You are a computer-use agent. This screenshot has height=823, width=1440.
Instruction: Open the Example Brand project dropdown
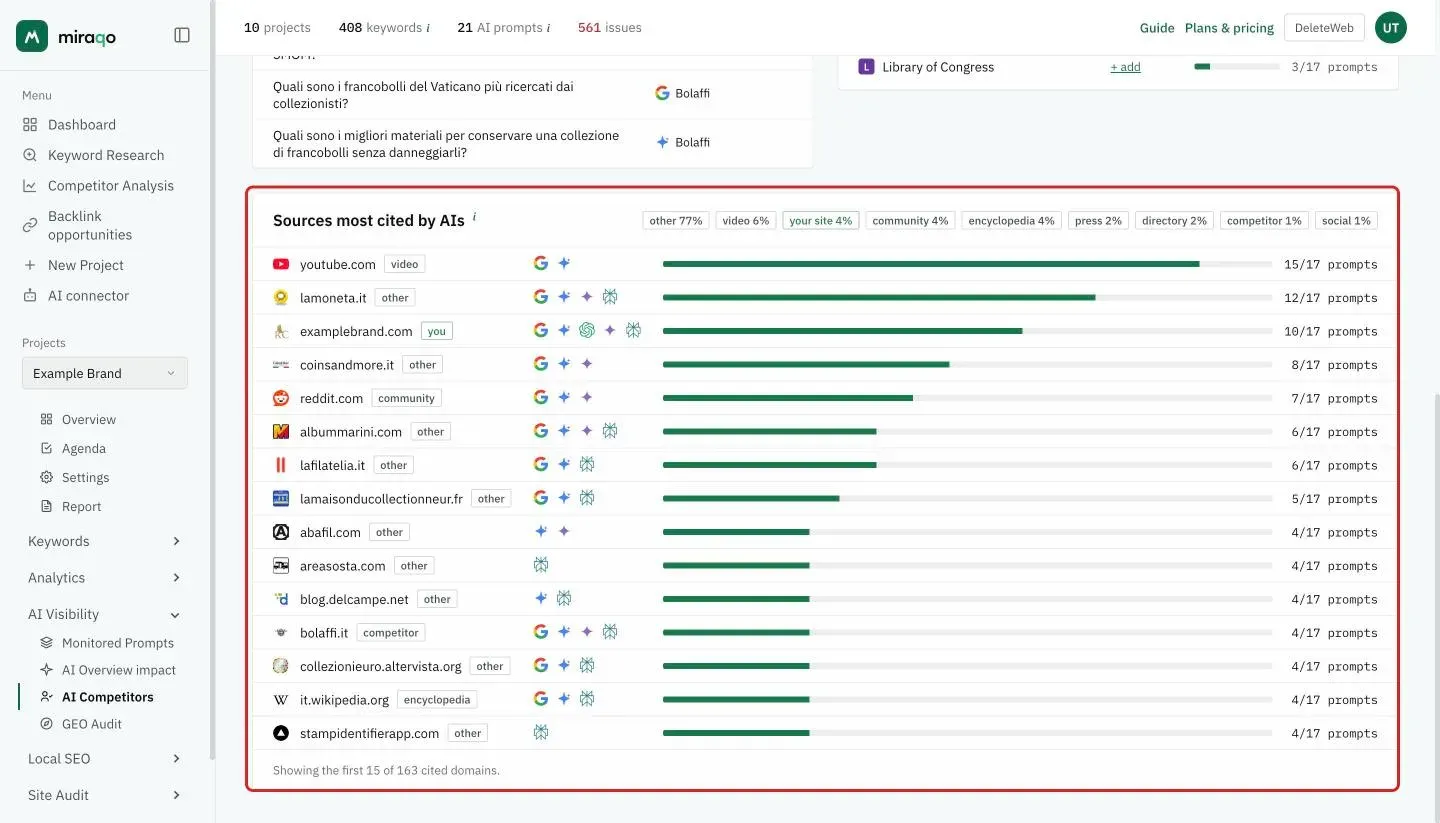tap(105, 373)
